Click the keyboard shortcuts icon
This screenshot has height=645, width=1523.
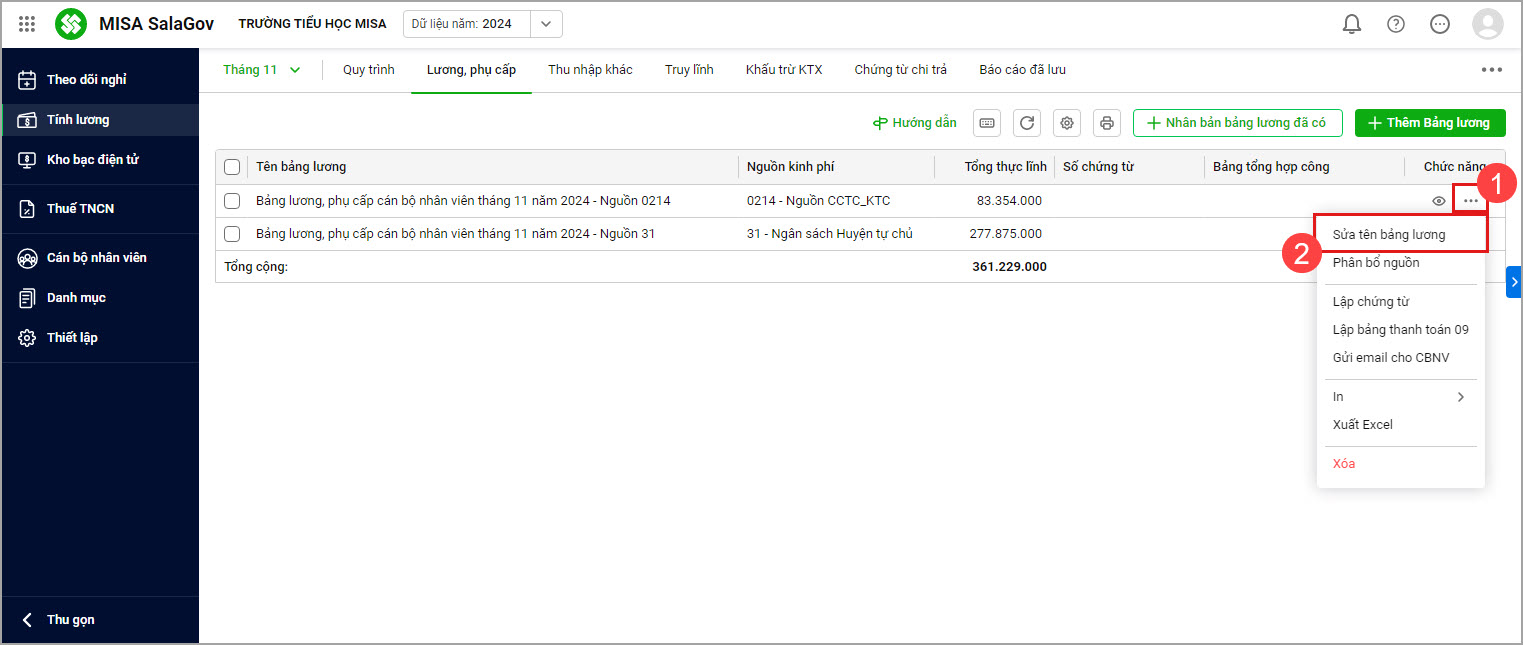point(987,123)
